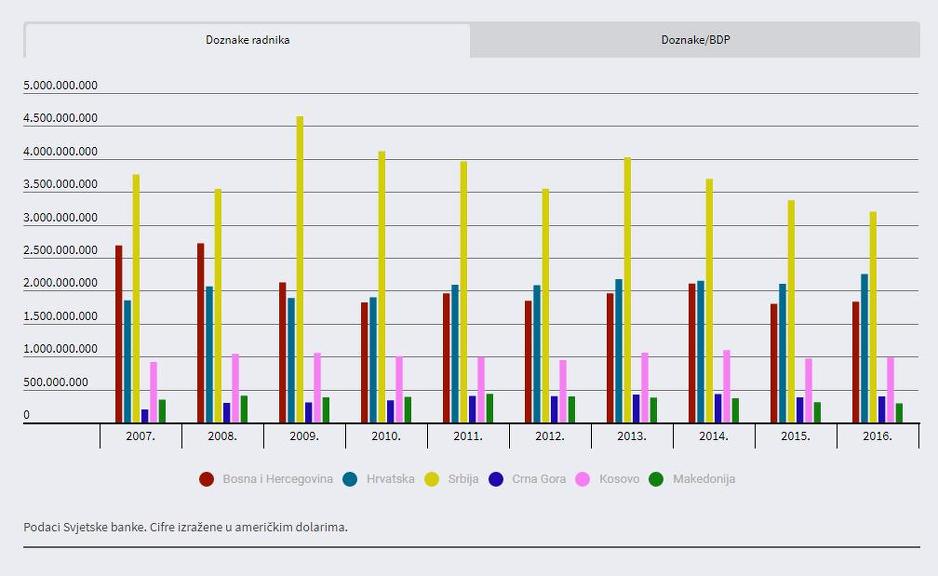Screen dimensions: 938x576
Task: Toggle Bosna i Hercegovina red legend circle
Action: [207, 479]
